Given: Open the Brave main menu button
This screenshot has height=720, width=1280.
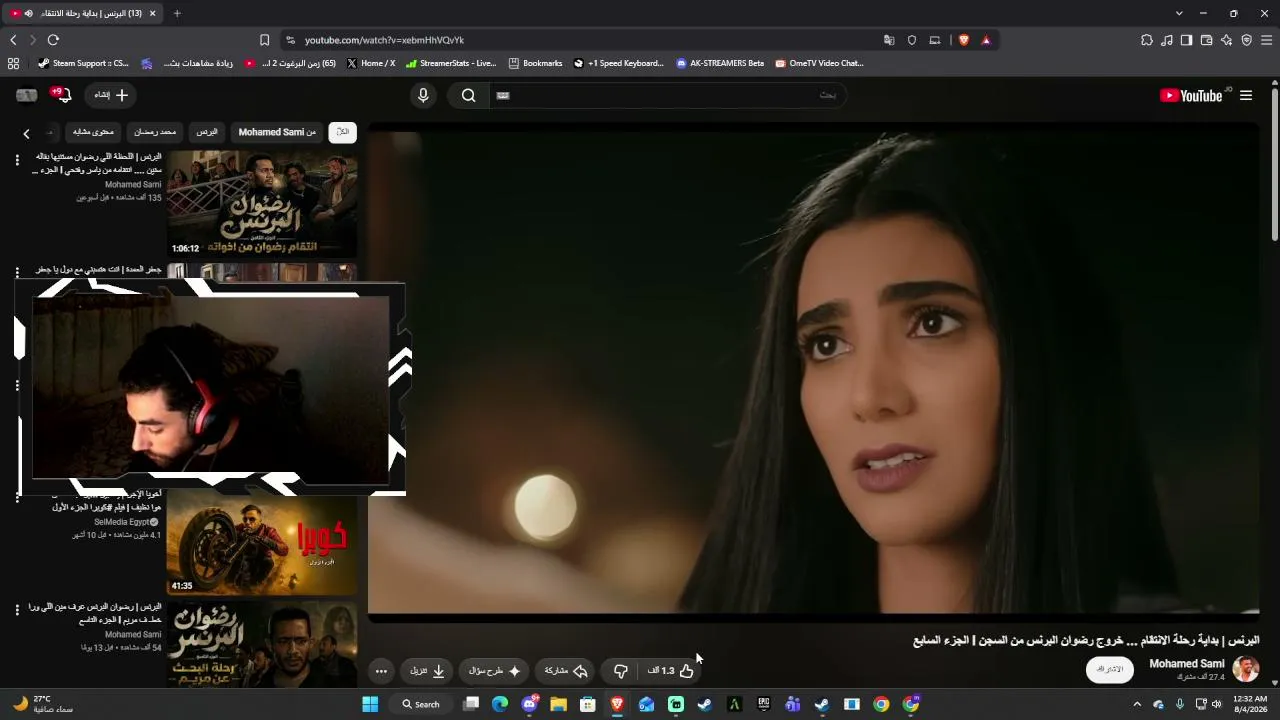Looking at the screenshot, I should 1266,40.
